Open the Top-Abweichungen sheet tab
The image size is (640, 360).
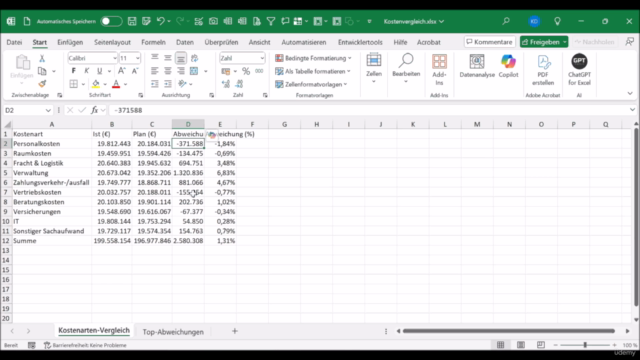[x=173, y=332]
